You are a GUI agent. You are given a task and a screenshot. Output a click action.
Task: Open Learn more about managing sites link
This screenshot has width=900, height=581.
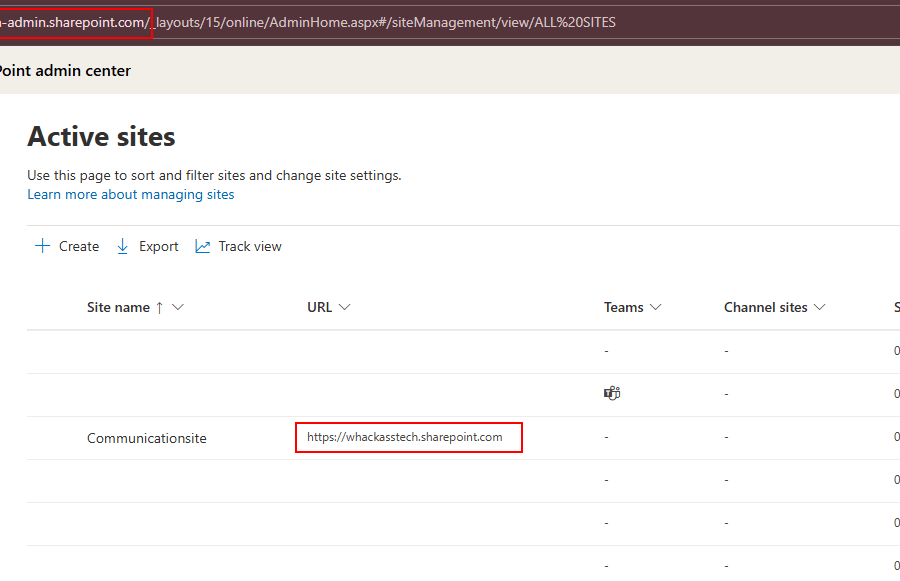tap(131, 195)
